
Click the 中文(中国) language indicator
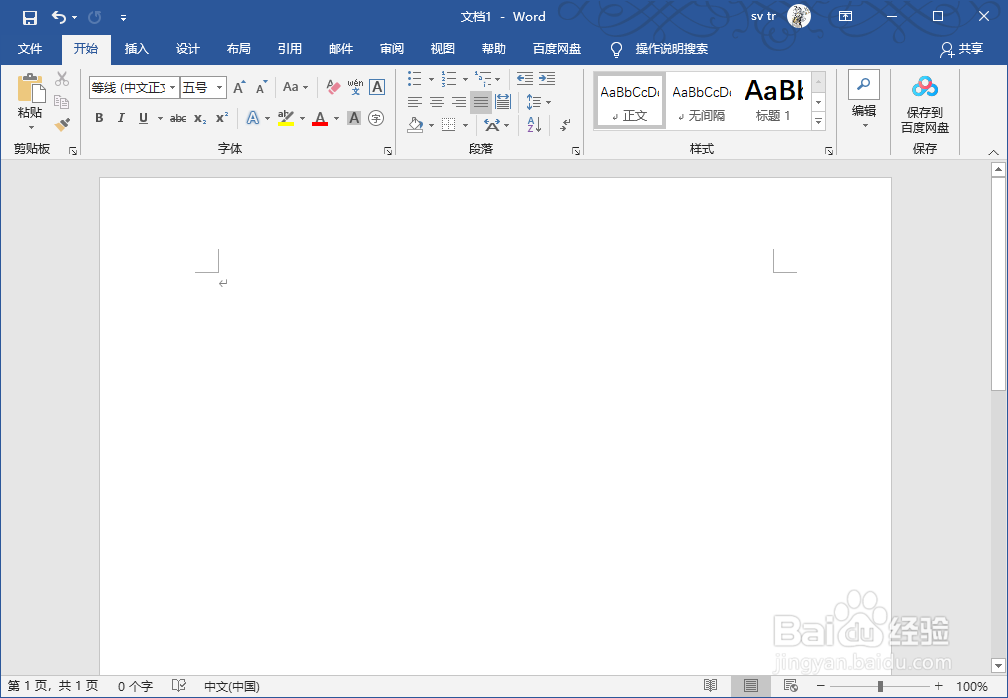click(x=232, y=686)
